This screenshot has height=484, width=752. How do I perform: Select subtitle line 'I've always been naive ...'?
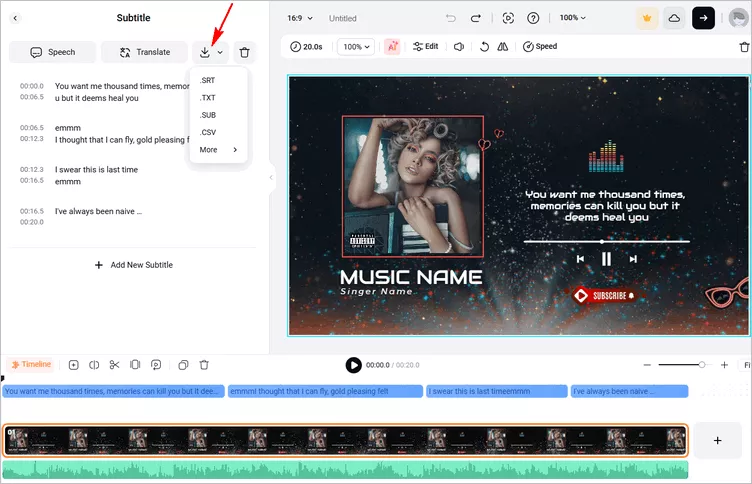[98, 211]
